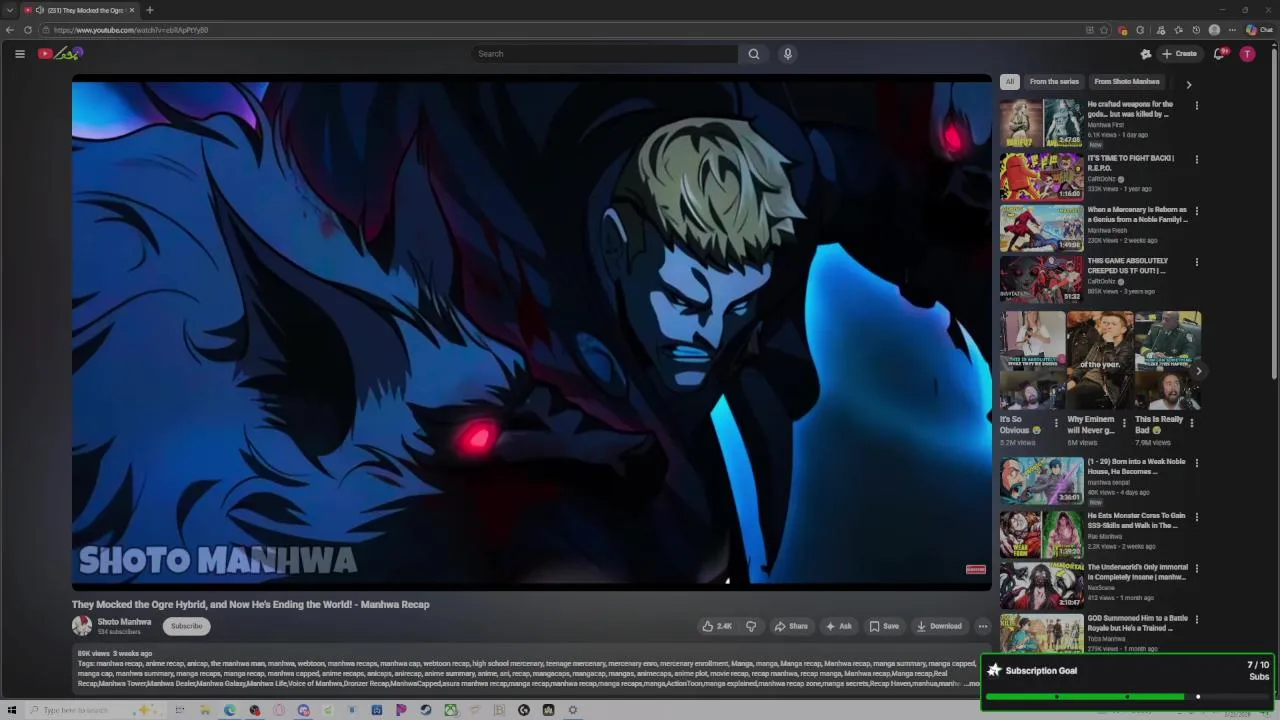Open the Shoto Manhwa channel name link
Viewport: 1280px width, 720px height.
[x=124, y=622]
